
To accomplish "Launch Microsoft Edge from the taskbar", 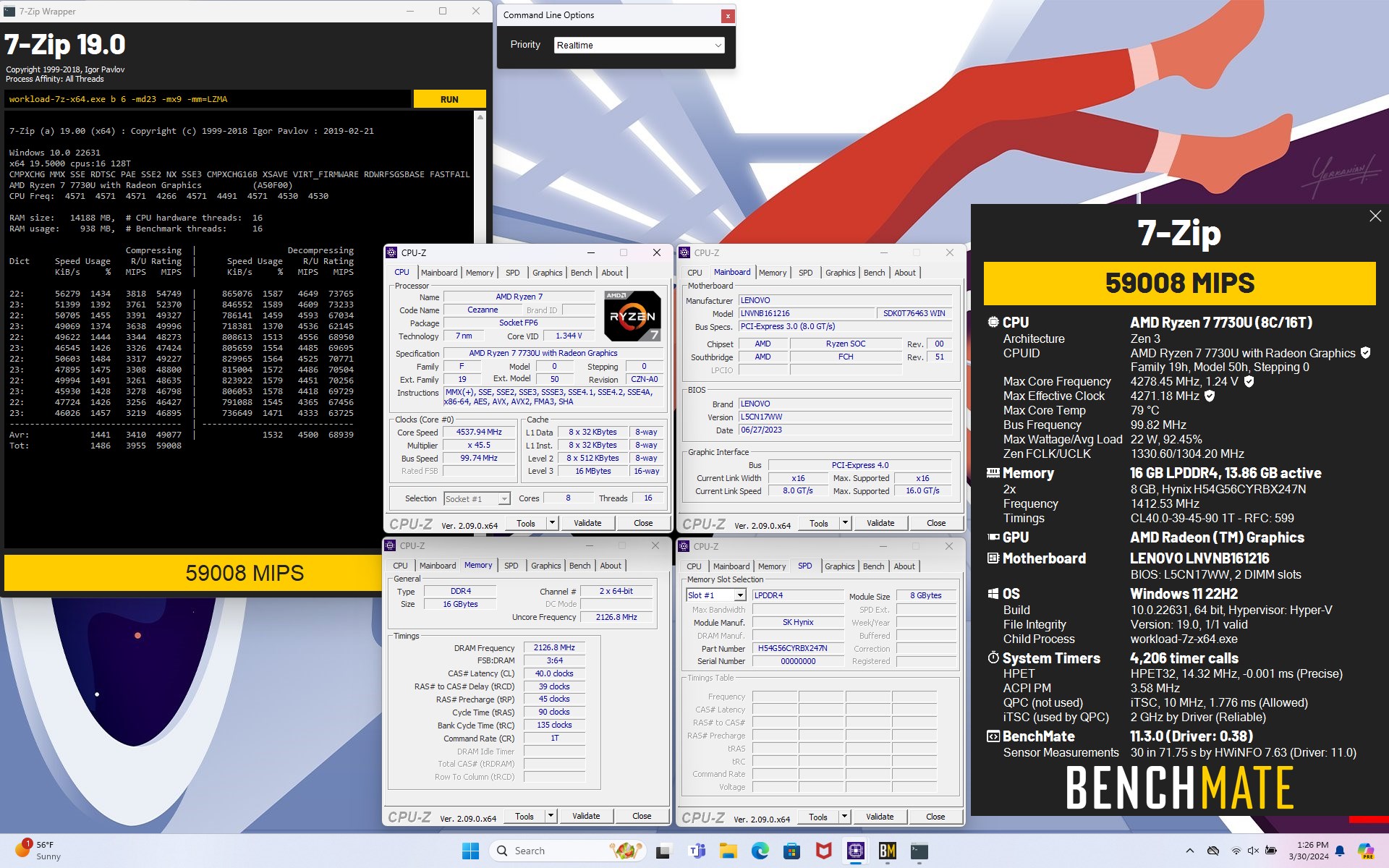I will 760,851.
